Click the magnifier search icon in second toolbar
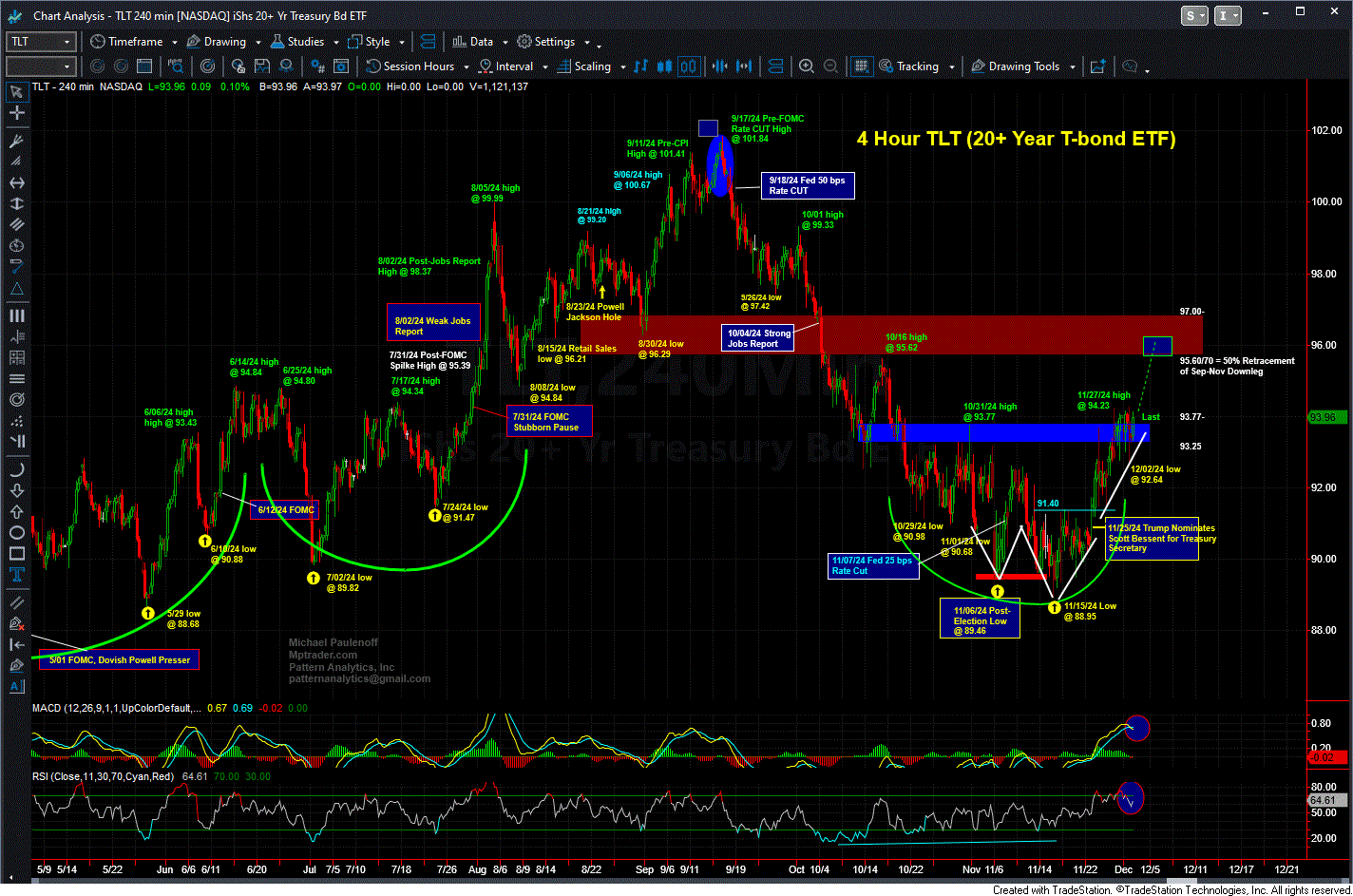This screenshot has width=1353, height=896. [x=176, y=67]
